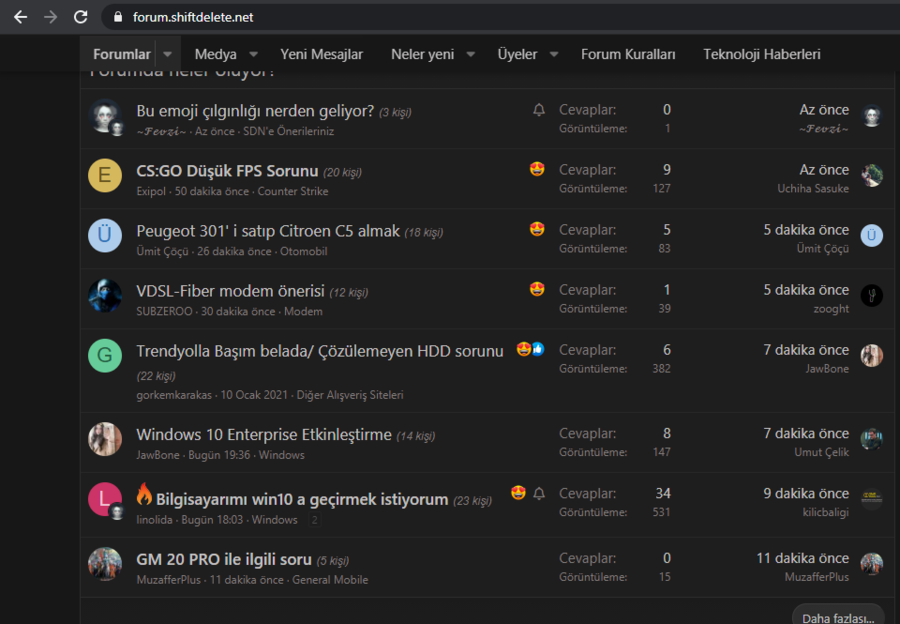Open Exipol's profile link

[151, 191]
